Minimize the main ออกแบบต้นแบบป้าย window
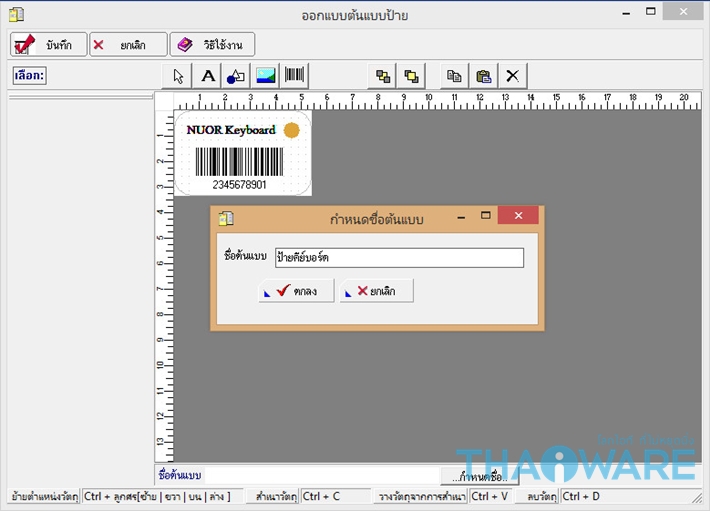This screenshot has width=710, height=511. coord(626,14)
